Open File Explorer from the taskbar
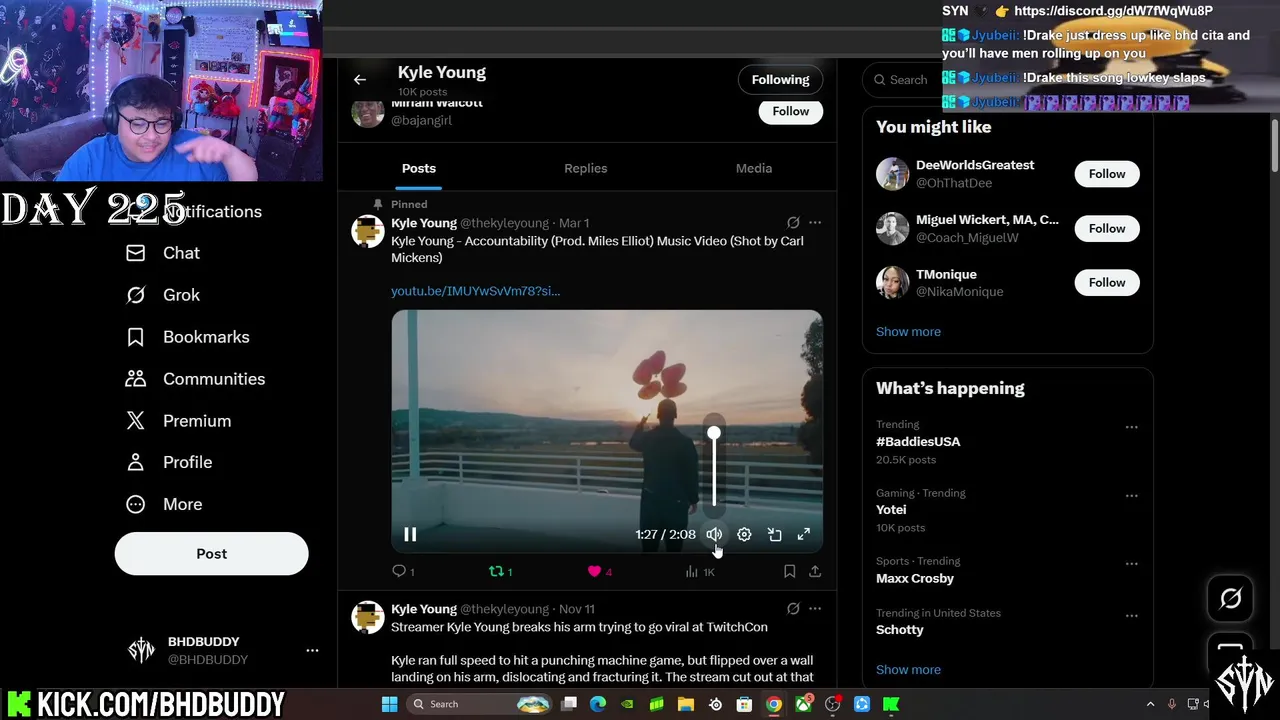The width and height of the screenshot is (1280, 720). (686, 704)
